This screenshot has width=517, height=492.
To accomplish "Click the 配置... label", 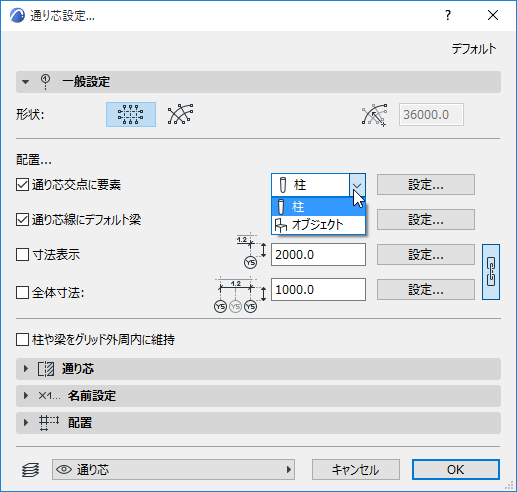I will tap(34, 160).
